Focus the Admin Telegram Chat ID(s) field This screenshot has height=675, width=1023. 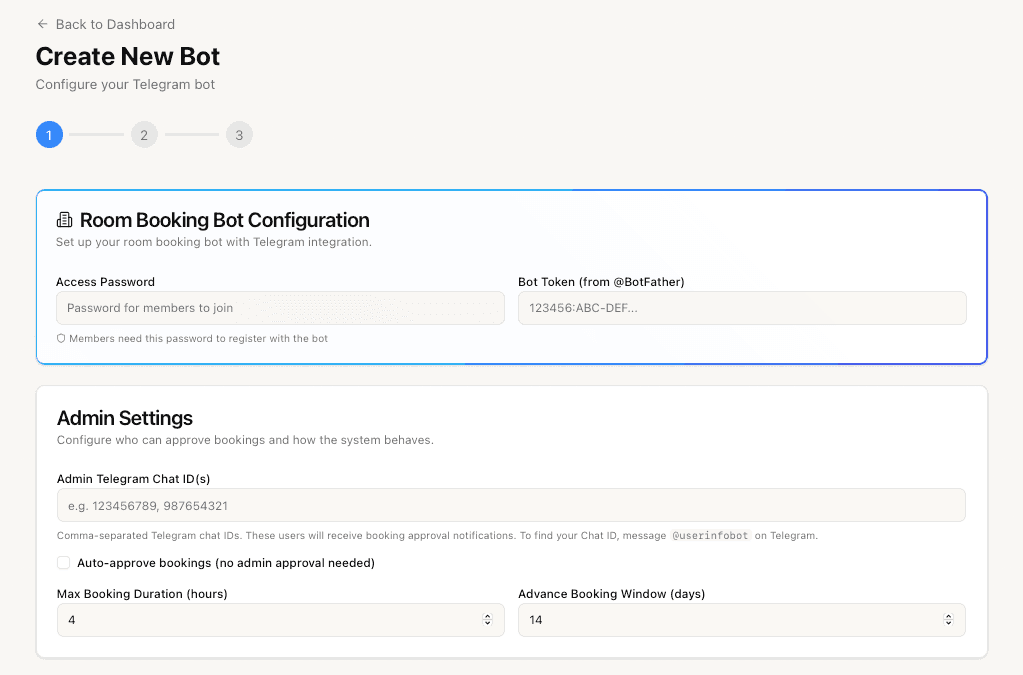[x=511, y=505]
